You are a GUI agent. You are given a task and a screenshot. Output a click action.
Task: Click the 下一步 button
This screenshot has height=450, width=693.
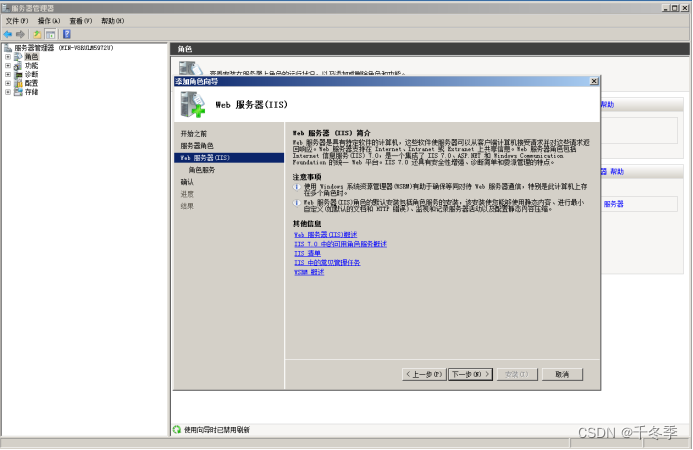click(x=471, y=374)
